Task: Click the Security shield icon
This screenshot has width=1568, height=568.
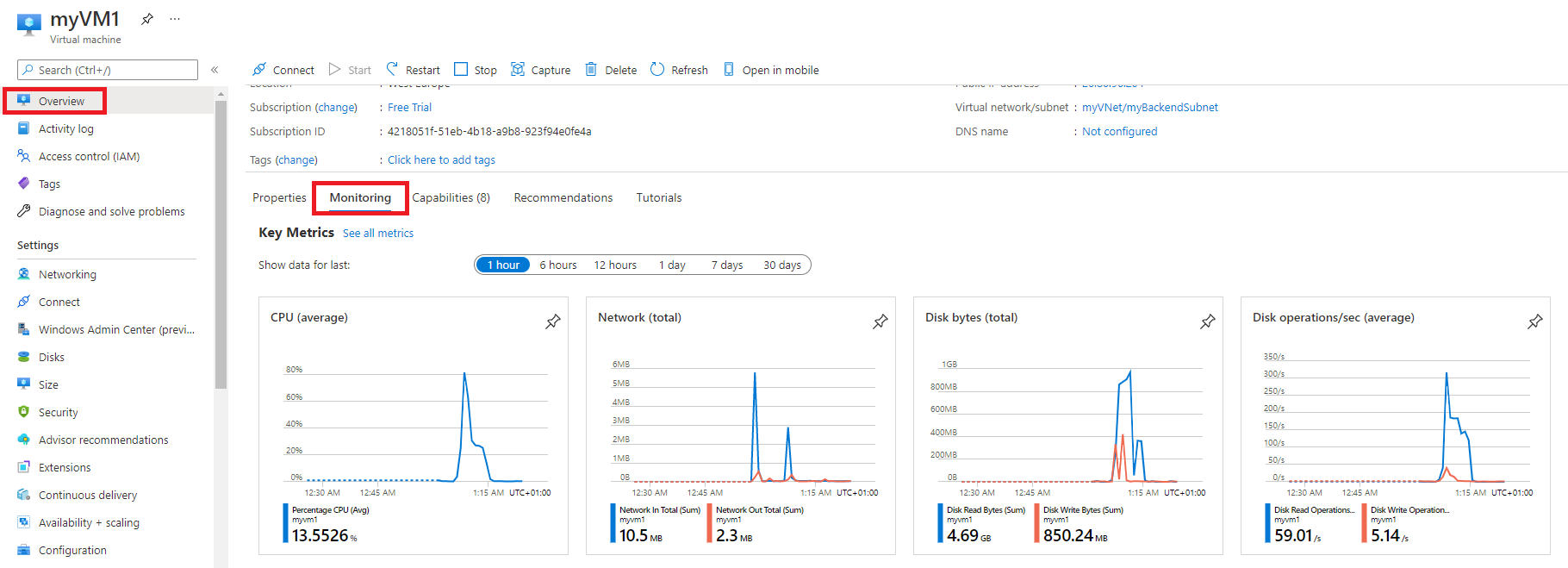Action: tap(23, 412)
